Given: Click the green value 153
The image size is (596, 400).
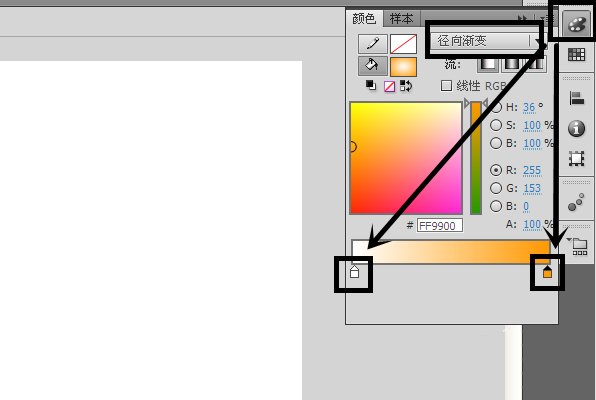Looking at the screenshot, I should coord(532,188).
